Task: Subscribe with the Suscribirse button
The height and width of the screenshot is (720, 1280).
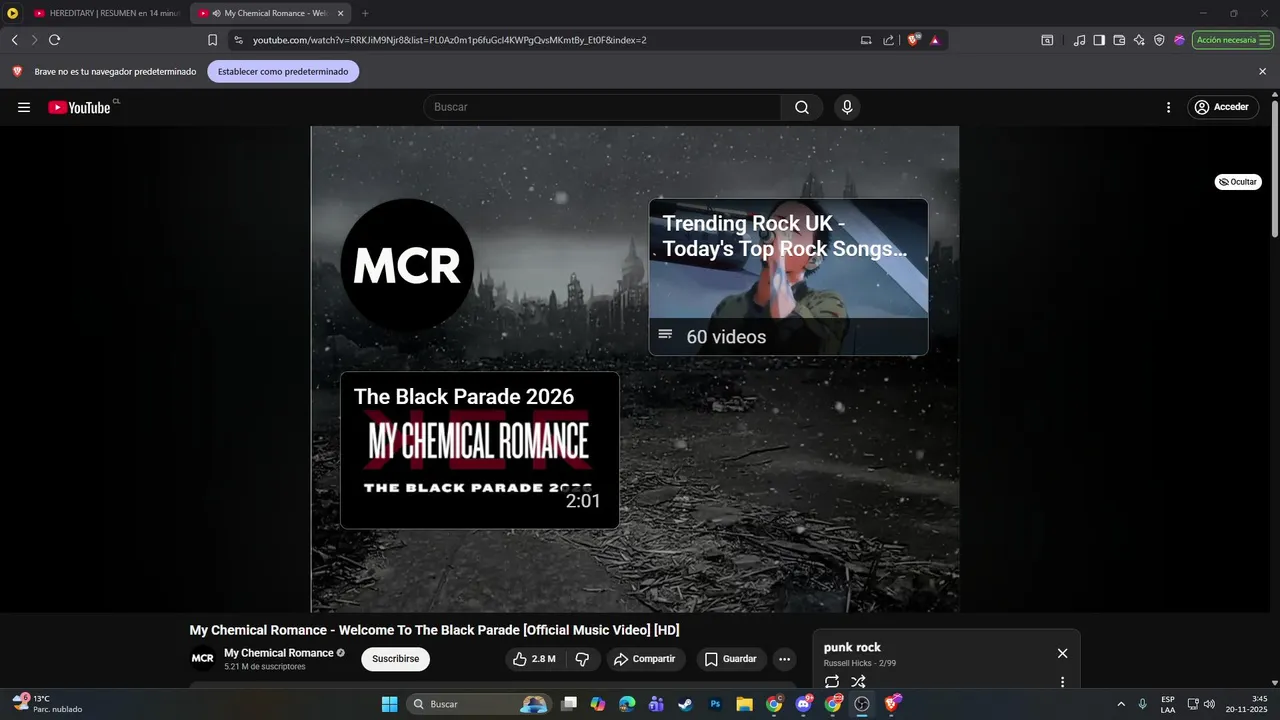Action: pos(395,659)
